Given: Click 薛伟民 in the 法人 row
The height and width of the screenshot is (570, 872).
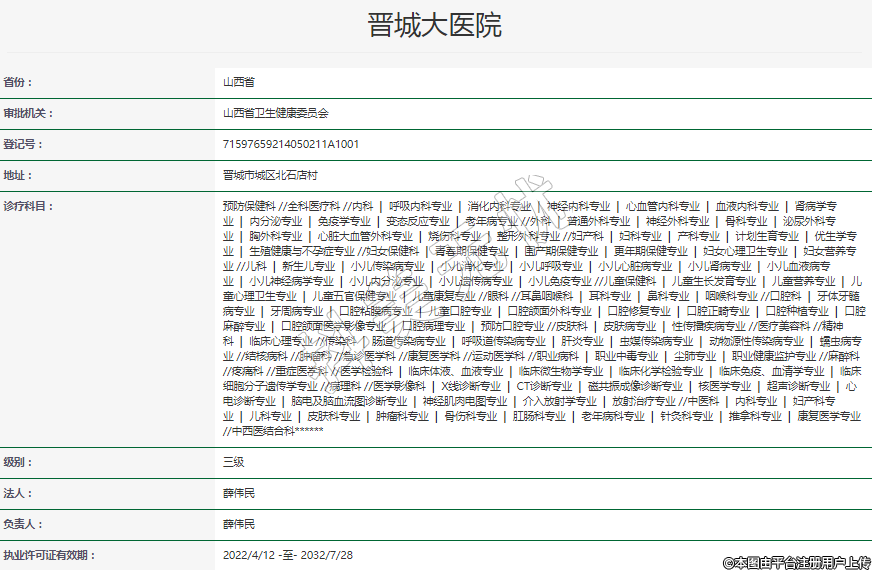Looking at the screenshot, I should click(x=238, y=493).
